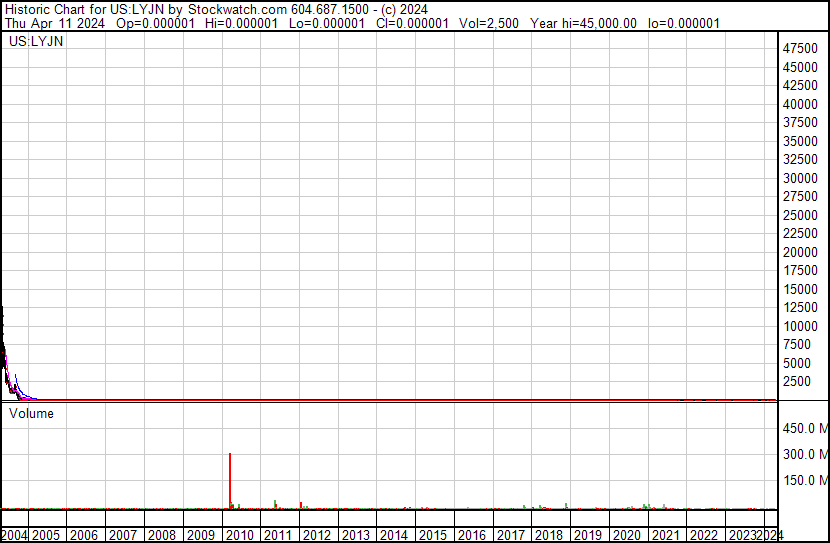
Task: Click the Year hi=45,000.00 header value
Action: click(x=583, y=23)
